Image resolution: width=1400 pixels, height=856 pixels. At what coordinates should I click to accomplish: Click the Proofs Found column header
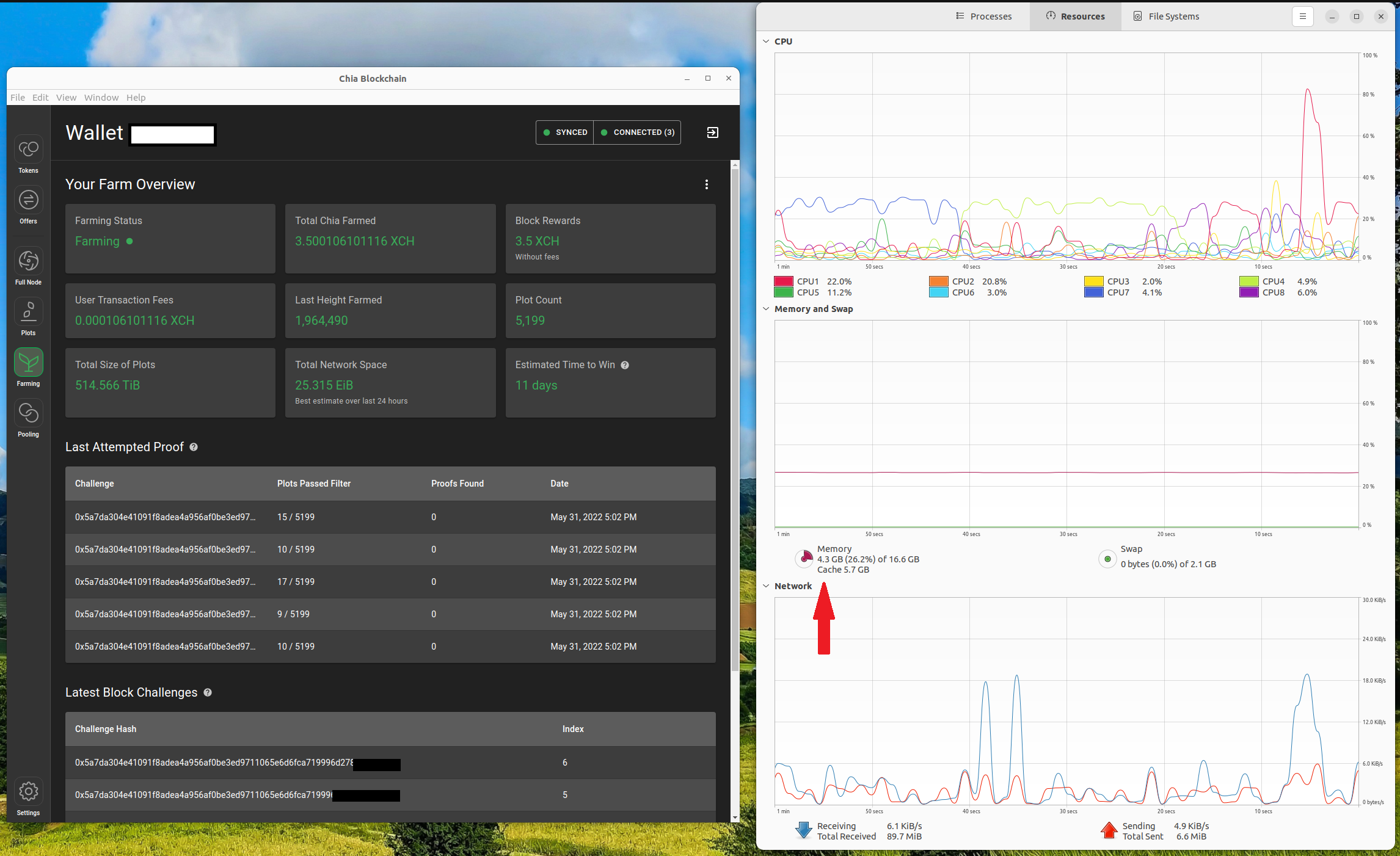coord(458,484)
